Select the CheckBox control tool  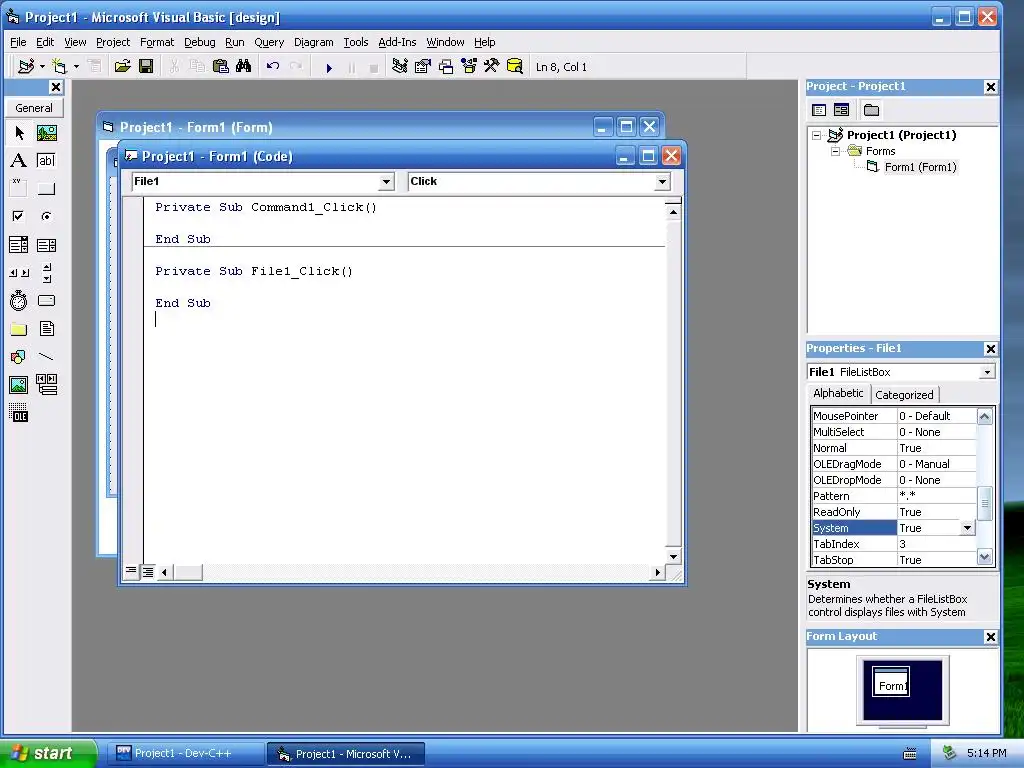tap(19, 216)
